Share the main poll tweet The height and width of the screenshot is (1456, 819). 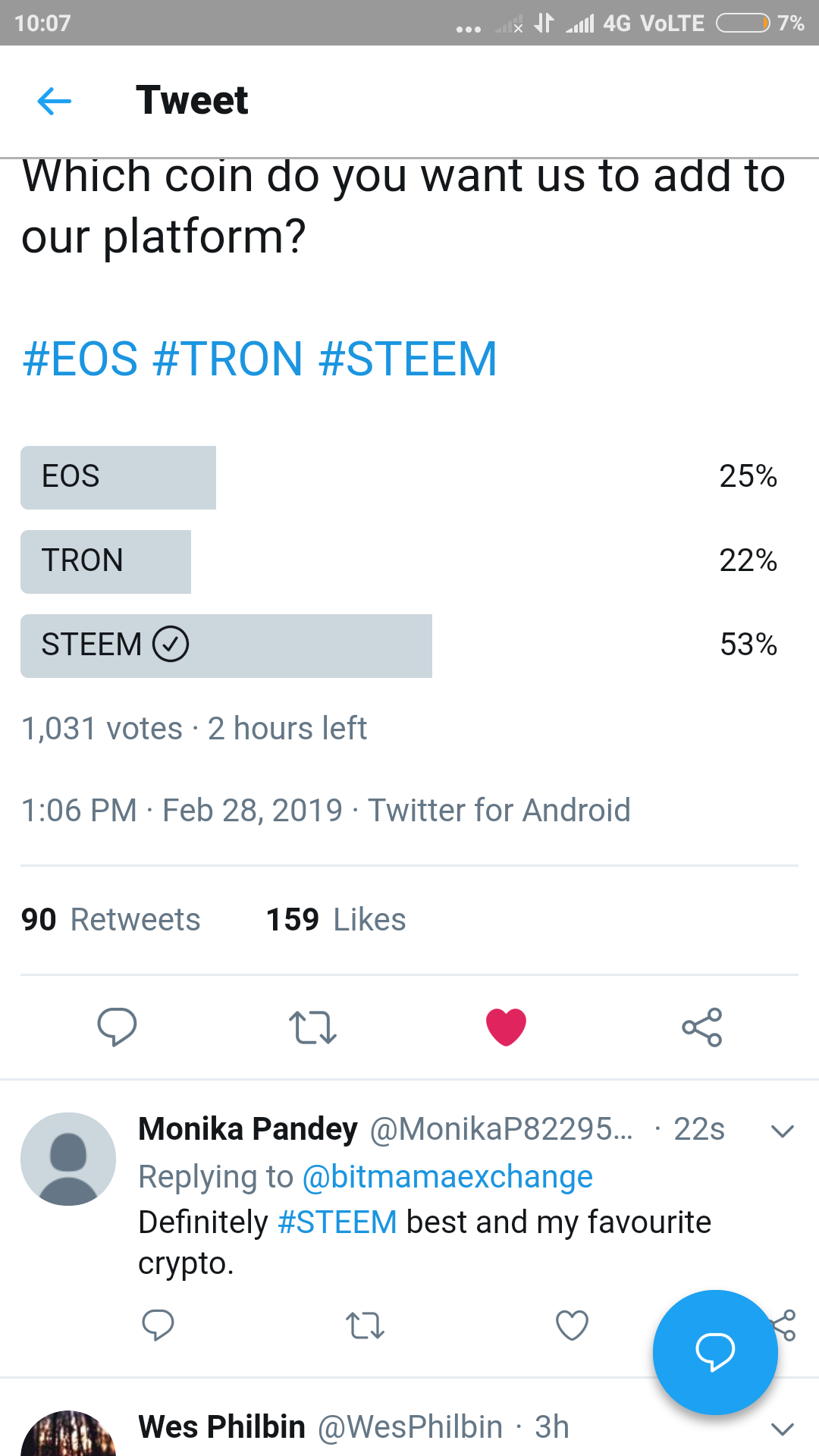702,1028
